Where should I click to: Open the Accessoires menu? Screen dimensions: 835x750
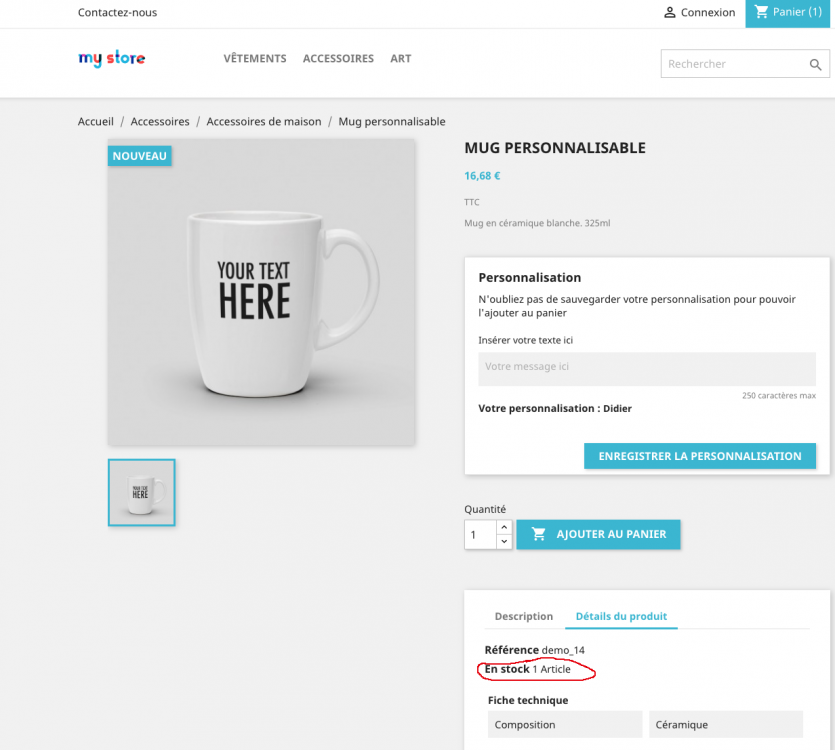tap(338, 59)
